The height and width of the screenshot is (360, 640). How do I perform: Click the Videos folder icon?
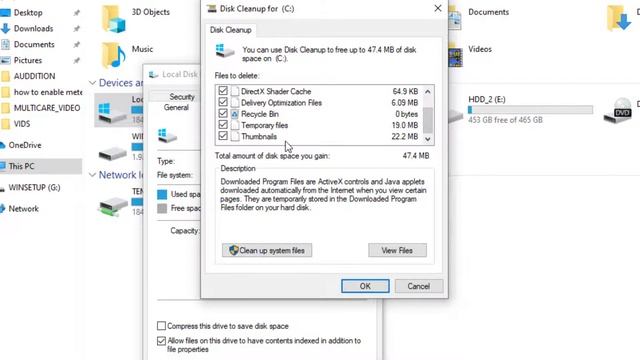click(456, 55)
